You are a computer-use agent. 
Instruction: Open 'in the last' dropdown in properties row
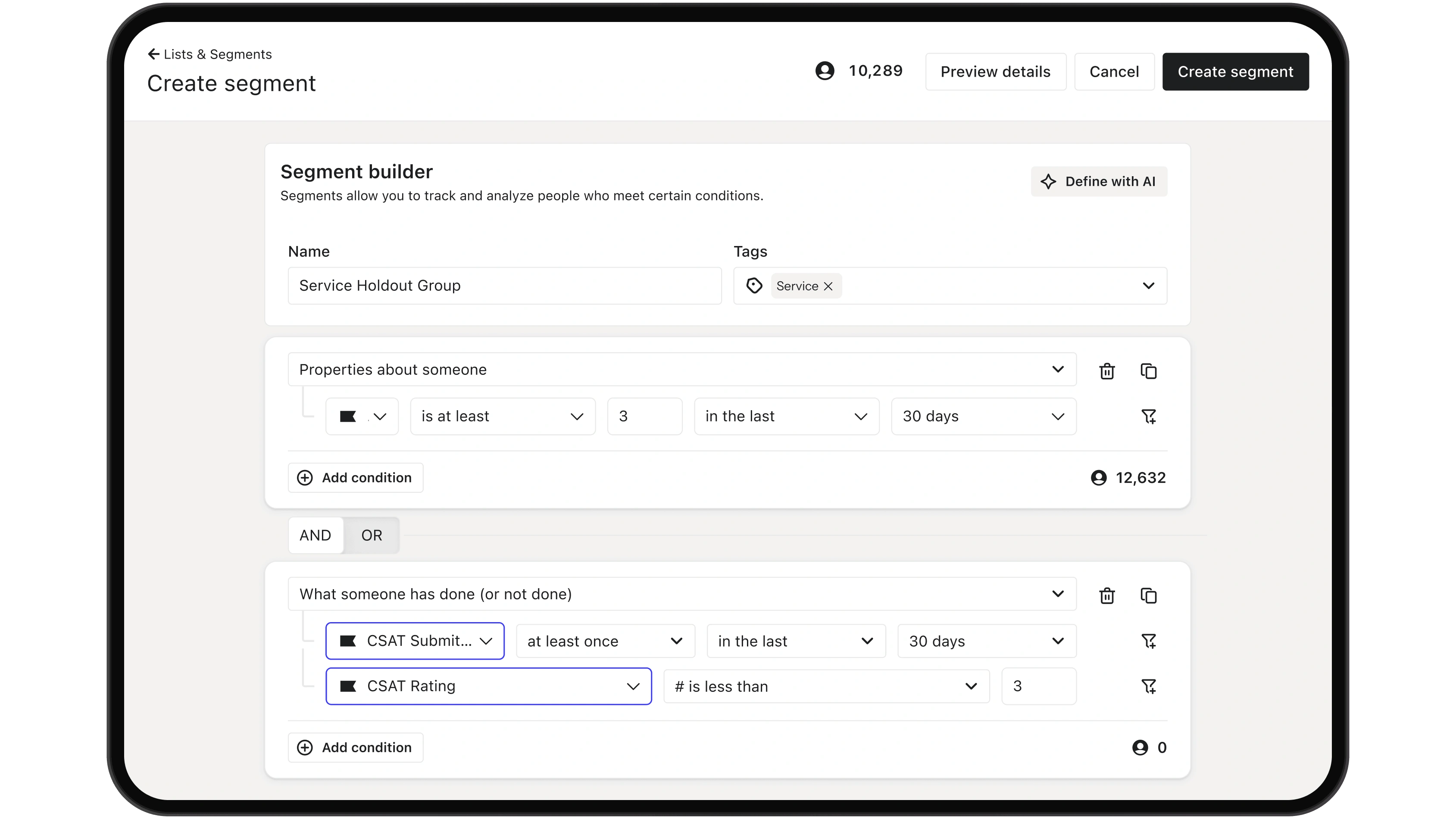coord(786,416)
